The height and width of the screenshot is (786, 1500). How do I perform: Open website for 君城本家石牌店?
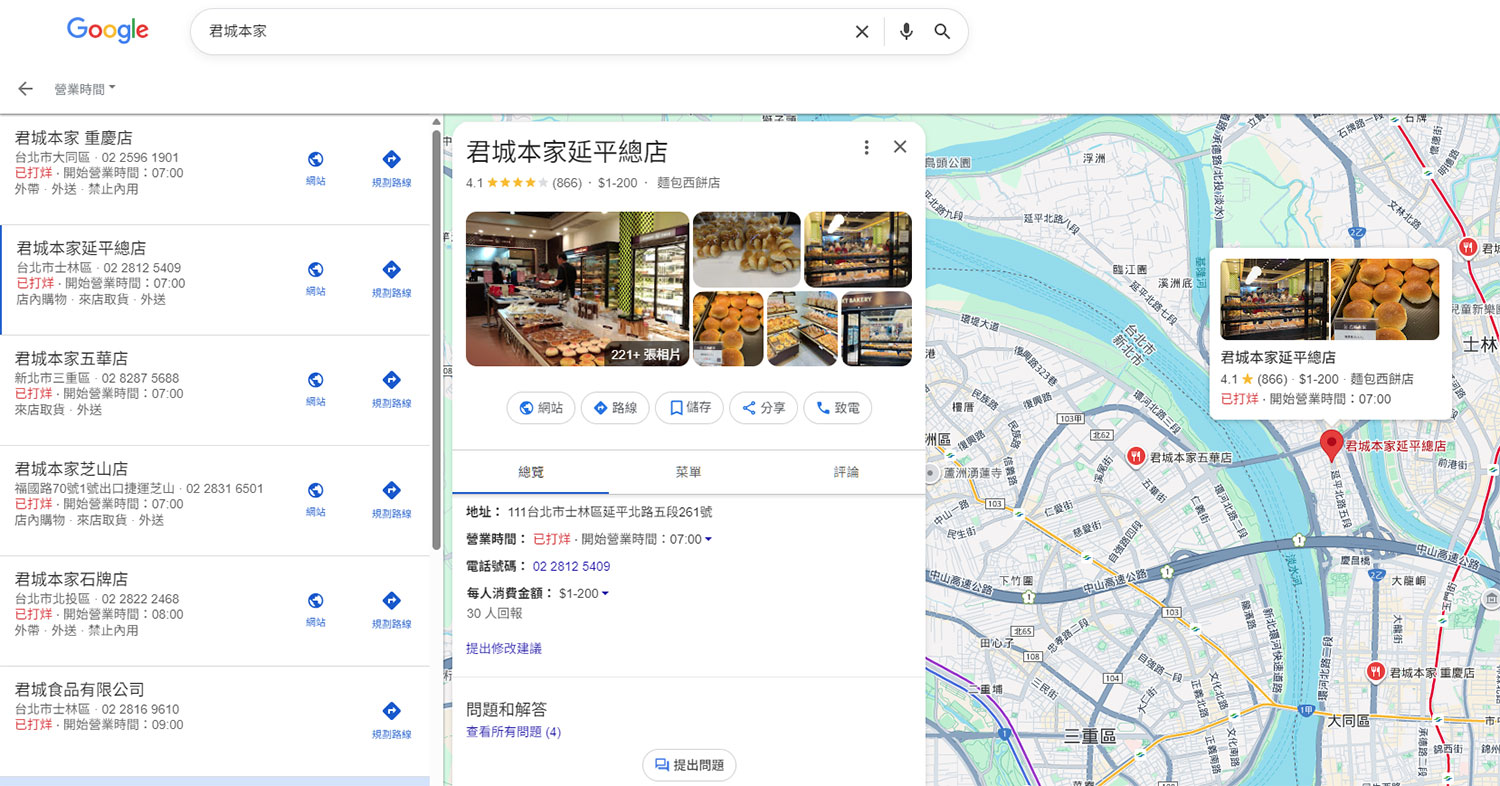pos(316,609)
